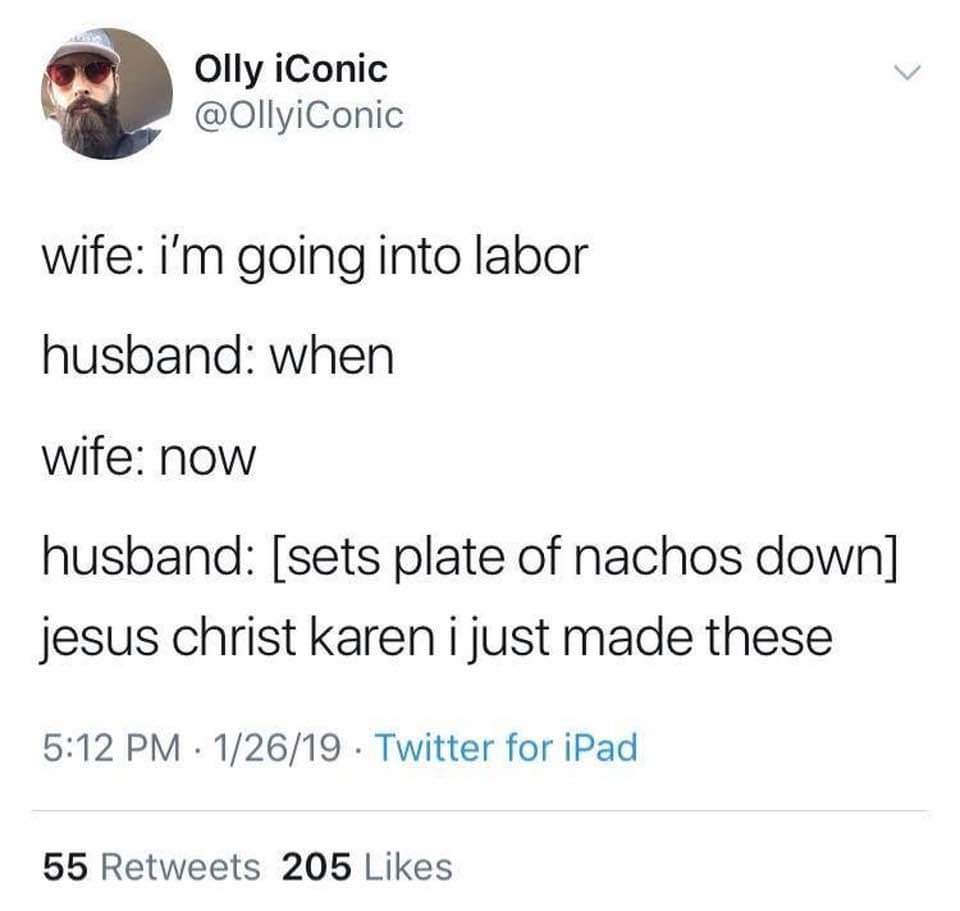This screenshot has width=960, height=911.
Task: Open the 5:12 PM timestamp
Action: coord(112,748)
